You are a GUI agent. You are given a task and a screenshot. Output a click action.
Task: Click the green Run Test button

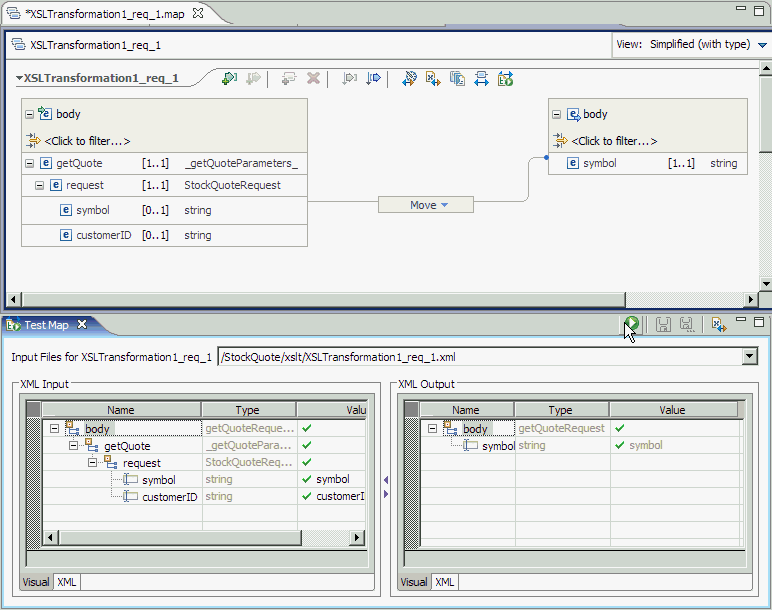[x=631, y=324]
